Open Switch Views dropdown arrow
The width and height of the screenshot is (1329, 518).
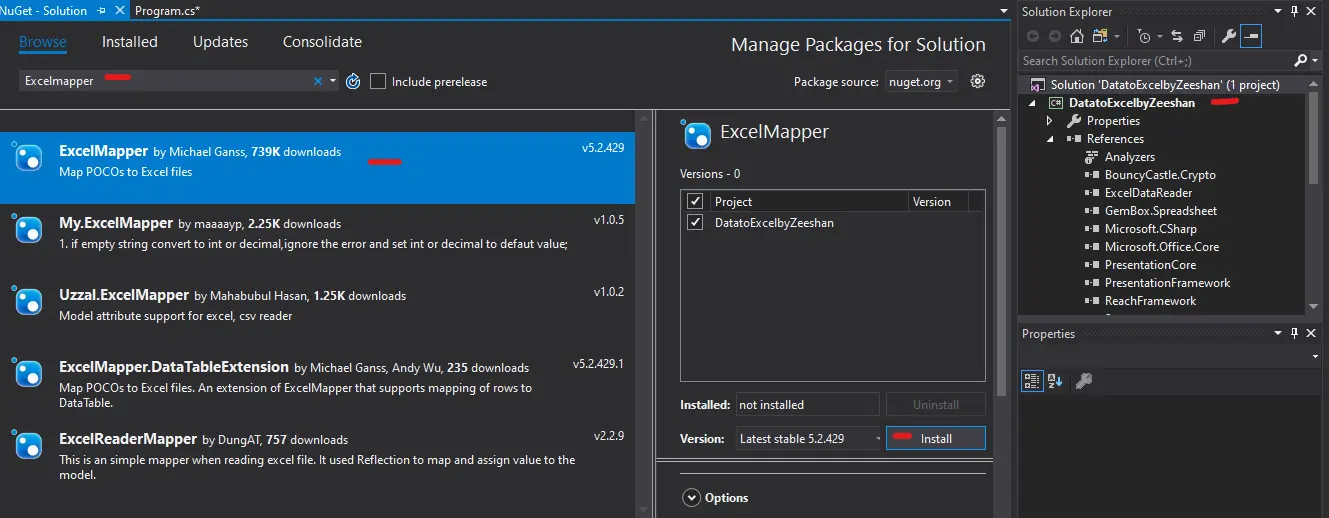(1118, 37)
